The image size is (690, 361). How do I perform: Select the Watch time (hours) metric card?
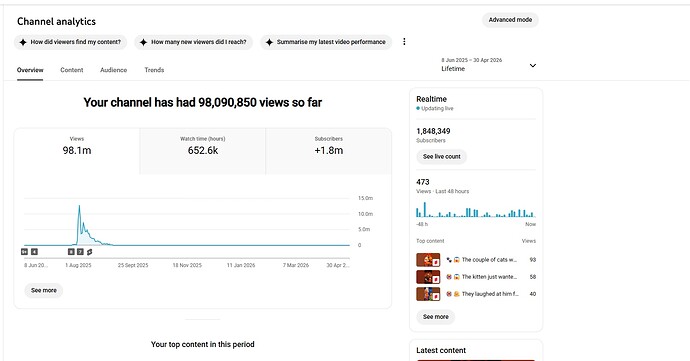203,151
